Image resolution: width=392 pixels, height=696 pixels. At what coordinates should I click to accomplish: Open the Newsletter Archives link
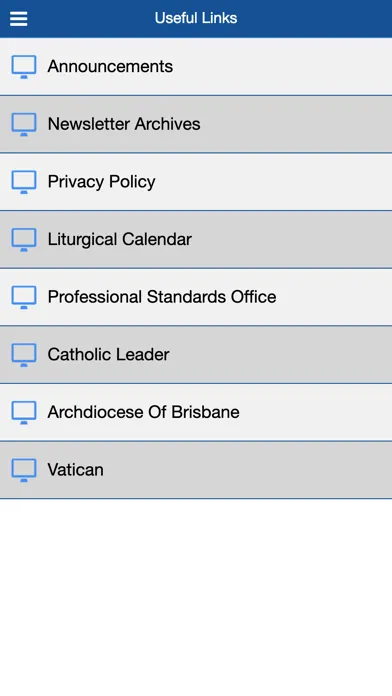tap(196, 124)
